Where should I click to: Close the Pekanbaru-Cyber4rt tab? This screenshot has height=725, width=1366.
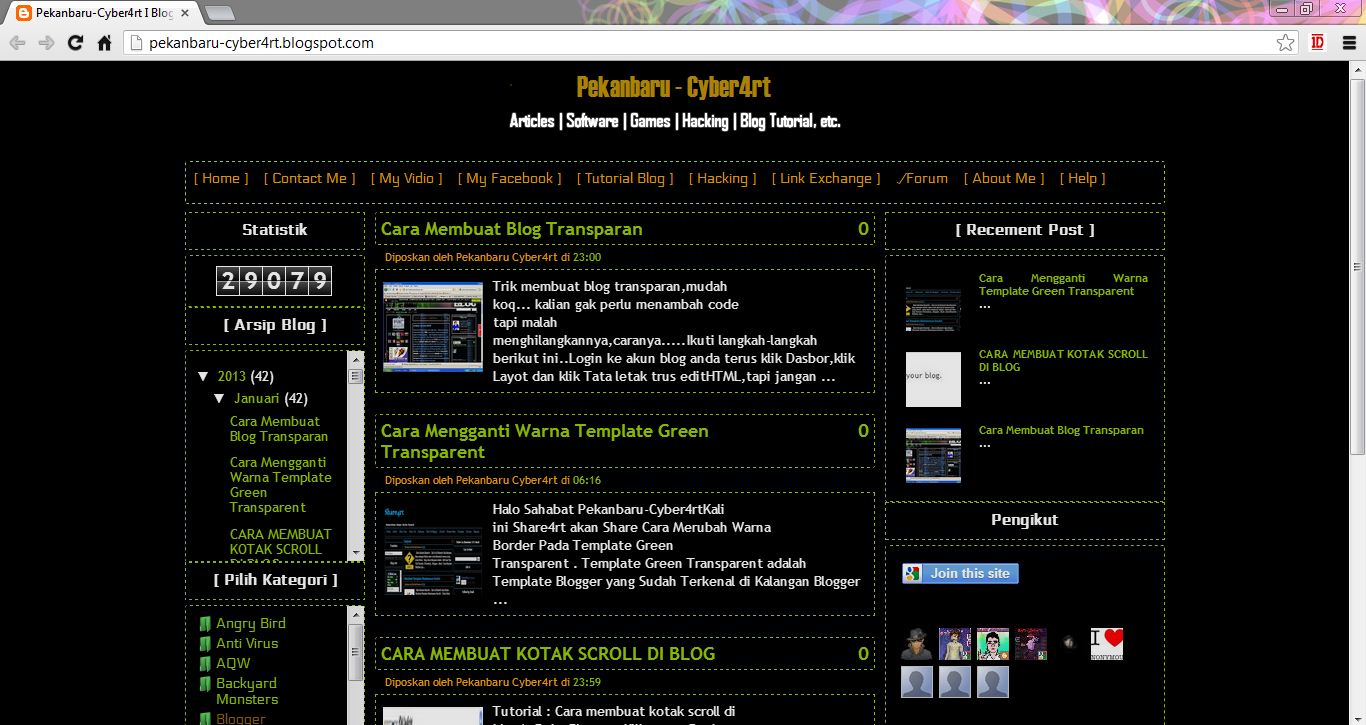[185, 14]
